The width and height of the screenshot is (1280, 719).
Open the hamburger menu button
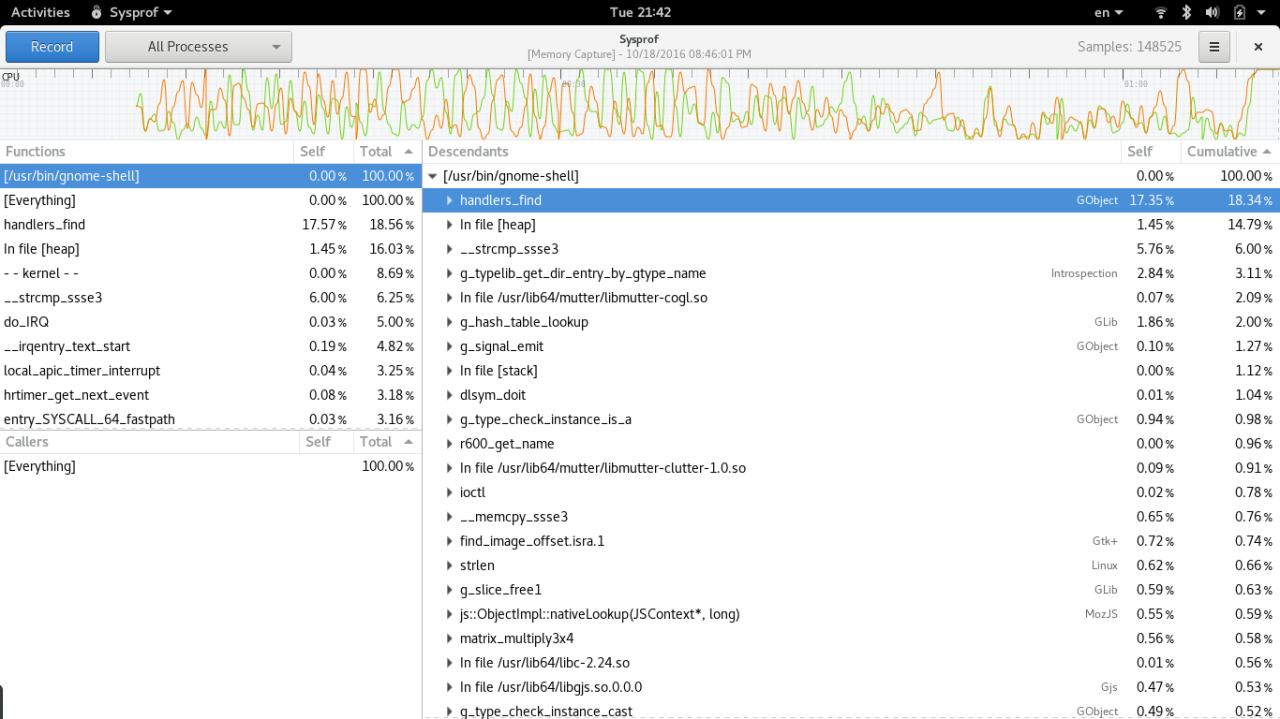pos(1214,46)
